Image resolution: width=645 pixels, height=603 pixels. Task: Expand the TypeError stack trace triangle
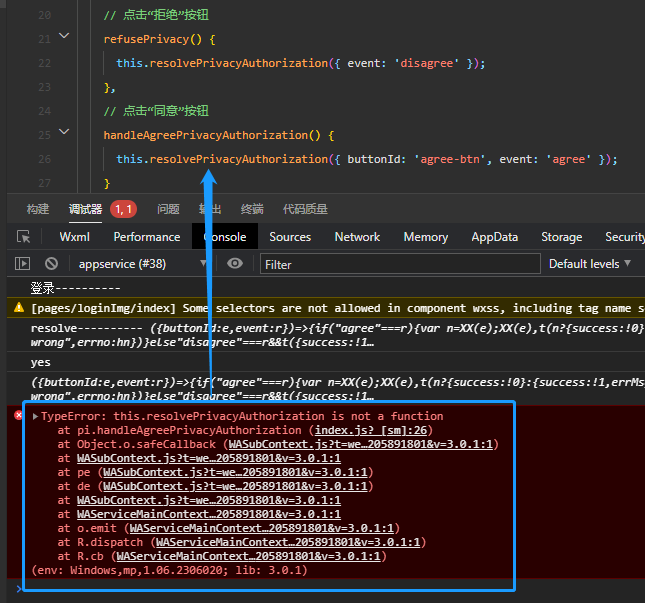35,416
